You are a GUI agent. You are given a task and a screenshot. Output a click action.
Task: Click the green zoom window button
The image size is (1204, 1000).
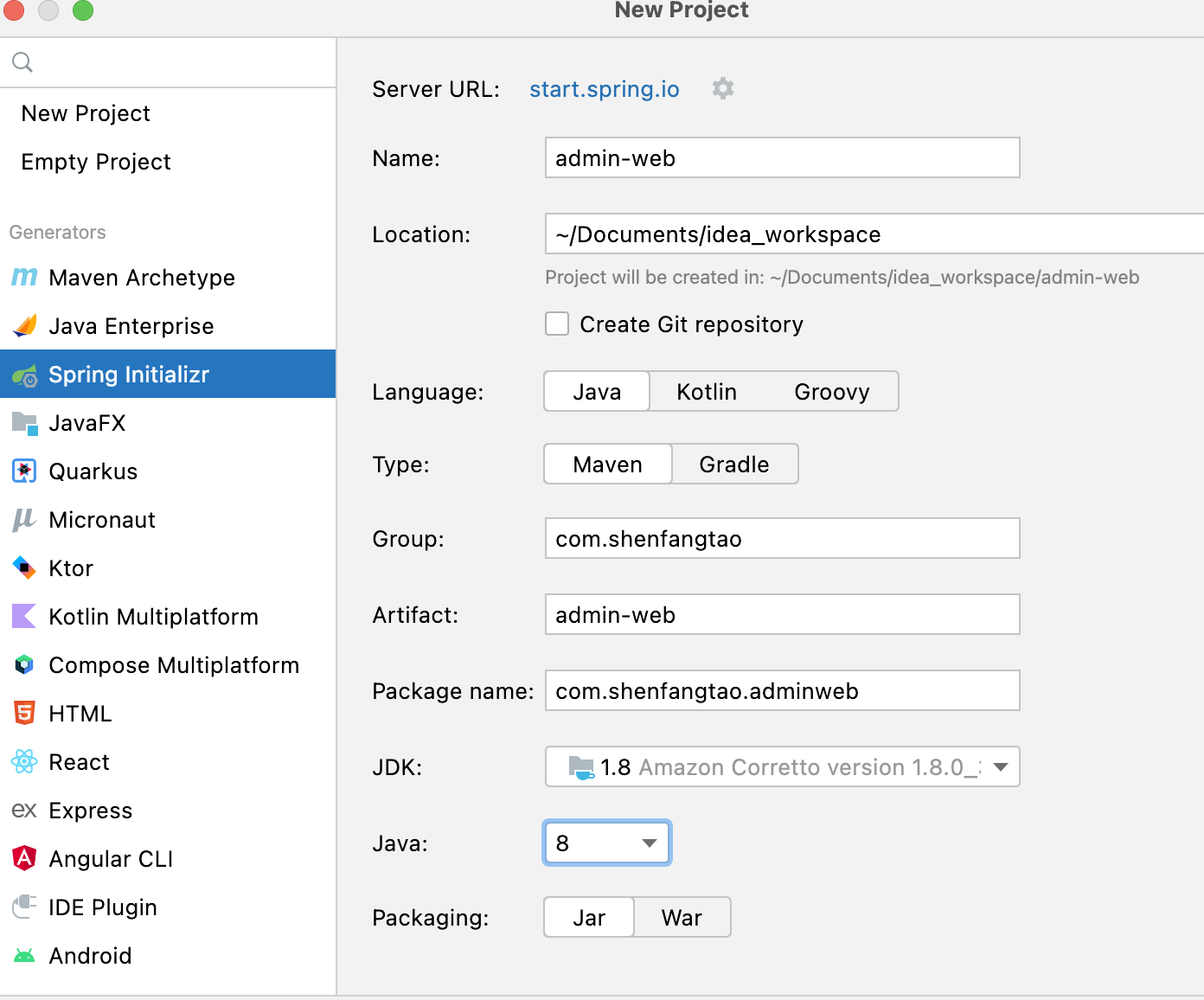coord(83,10)
